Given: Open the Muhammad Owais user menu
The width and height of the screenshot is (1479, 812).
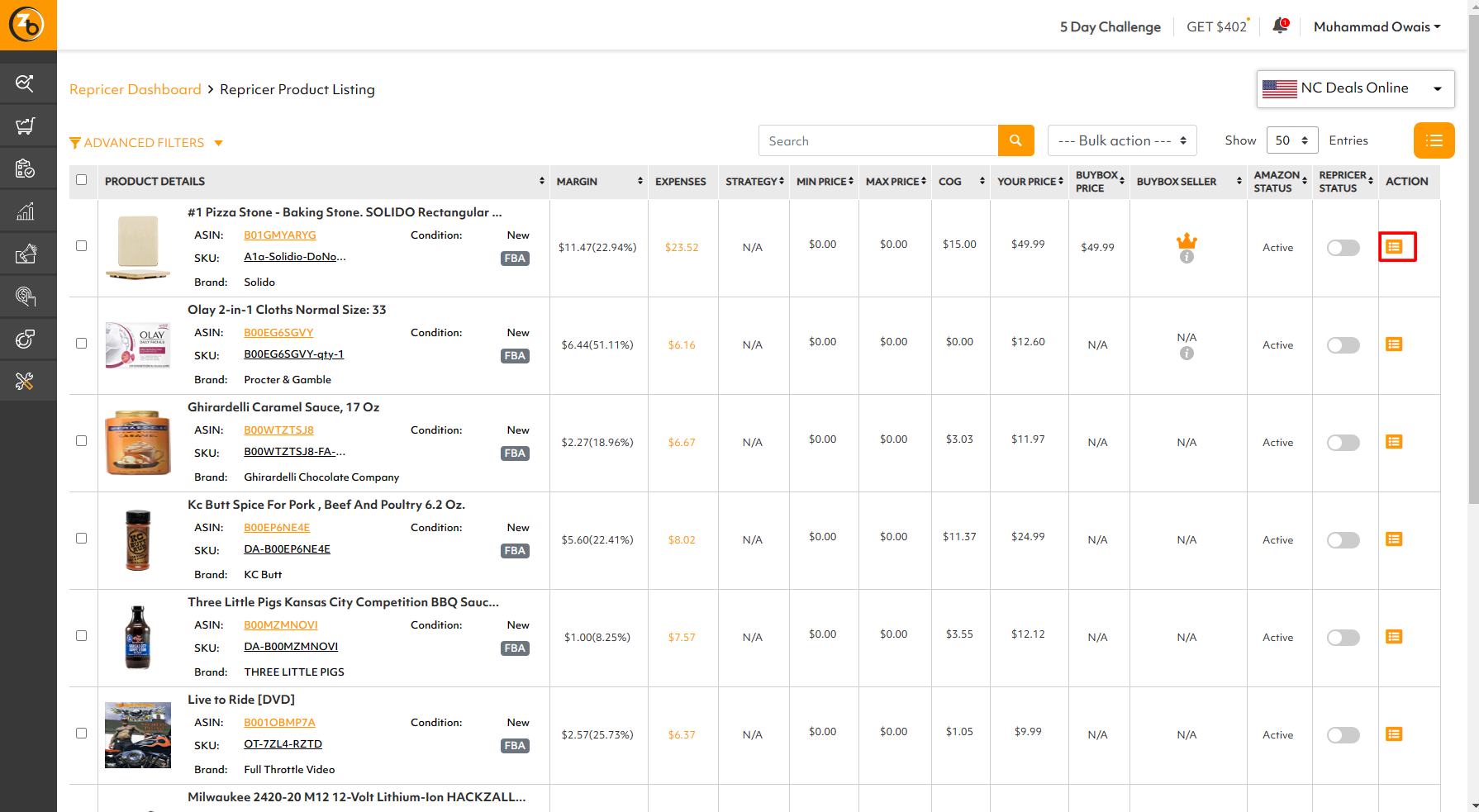Looking at the screenshot, I should click(x=1377, y=26).
